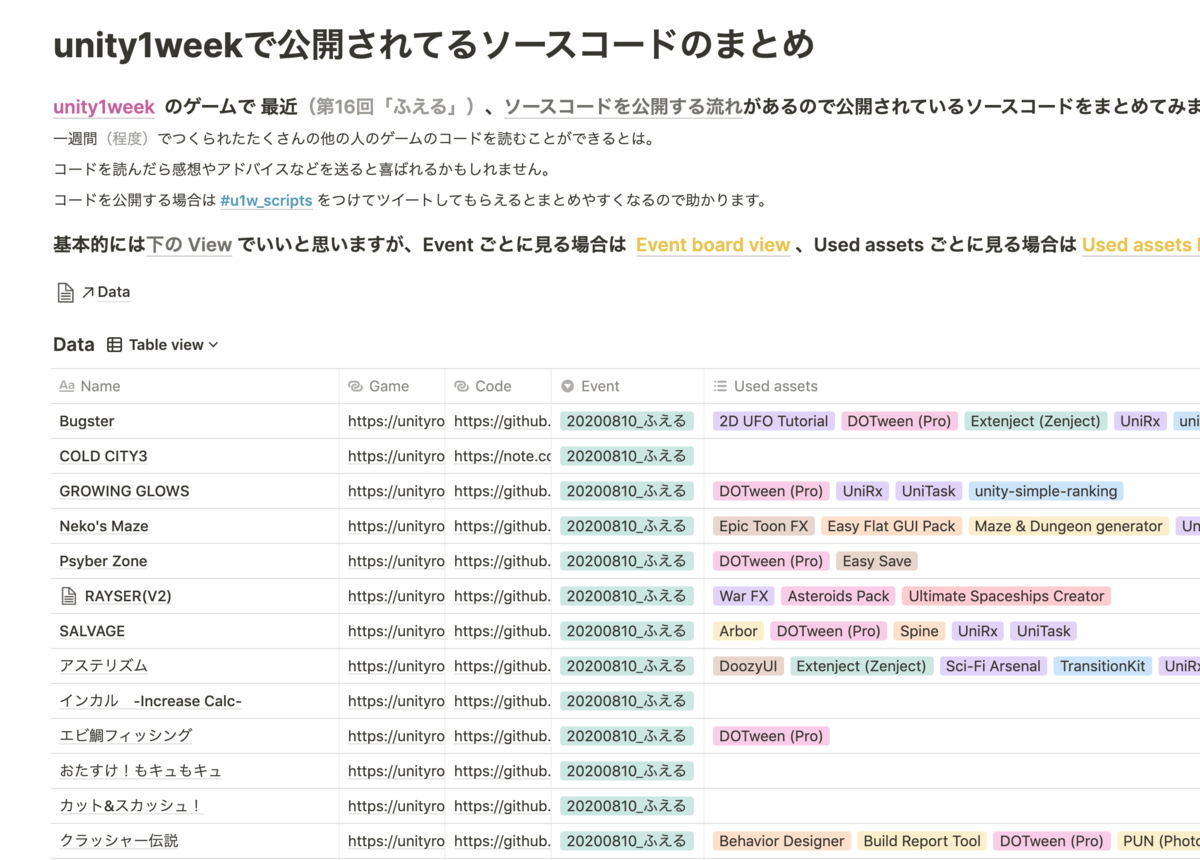Click the Easy Save tag
1200x860 pixels.
coord(877,561)
